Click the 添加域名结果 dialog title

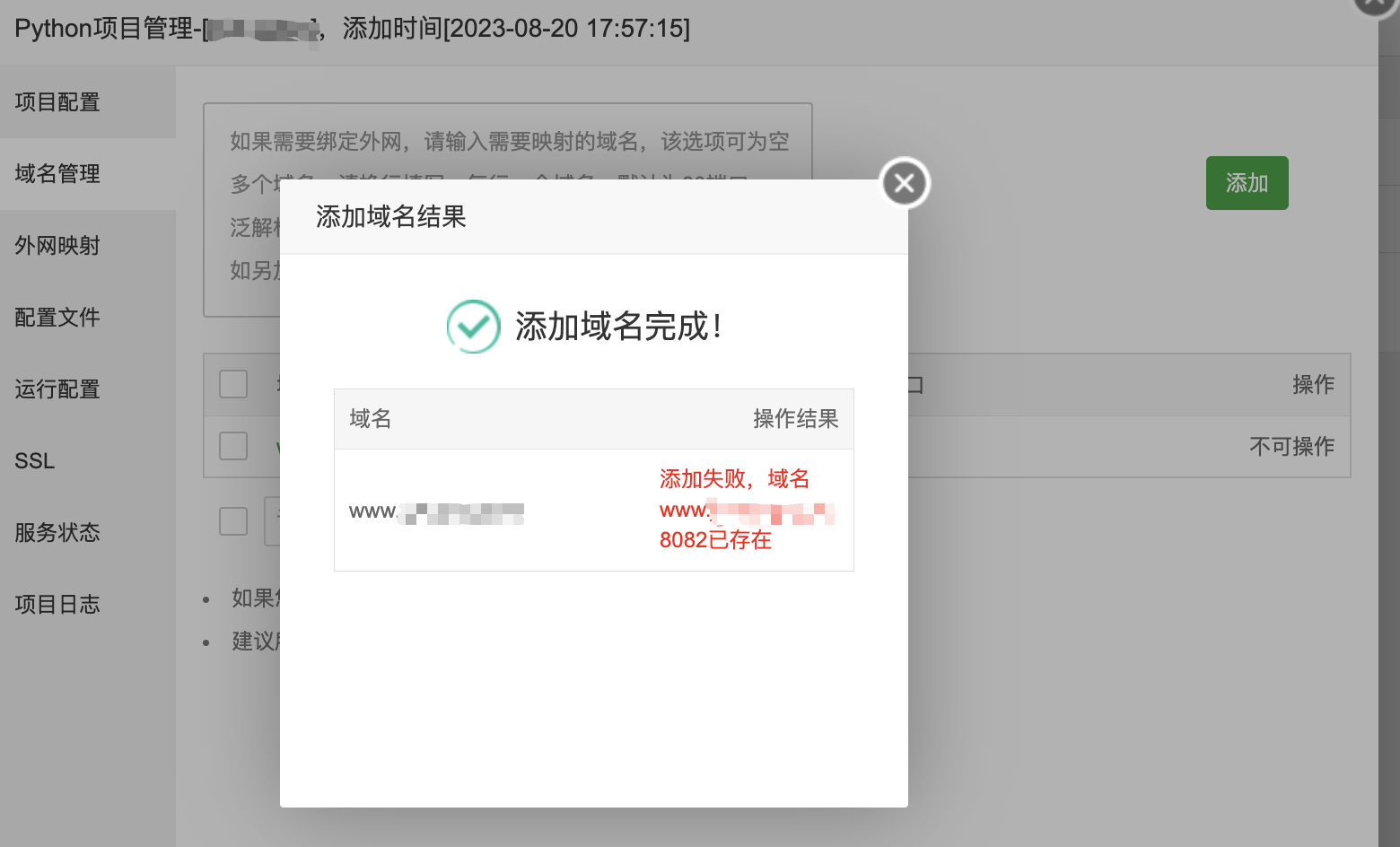pyautogui.click(x=391, y=217)
